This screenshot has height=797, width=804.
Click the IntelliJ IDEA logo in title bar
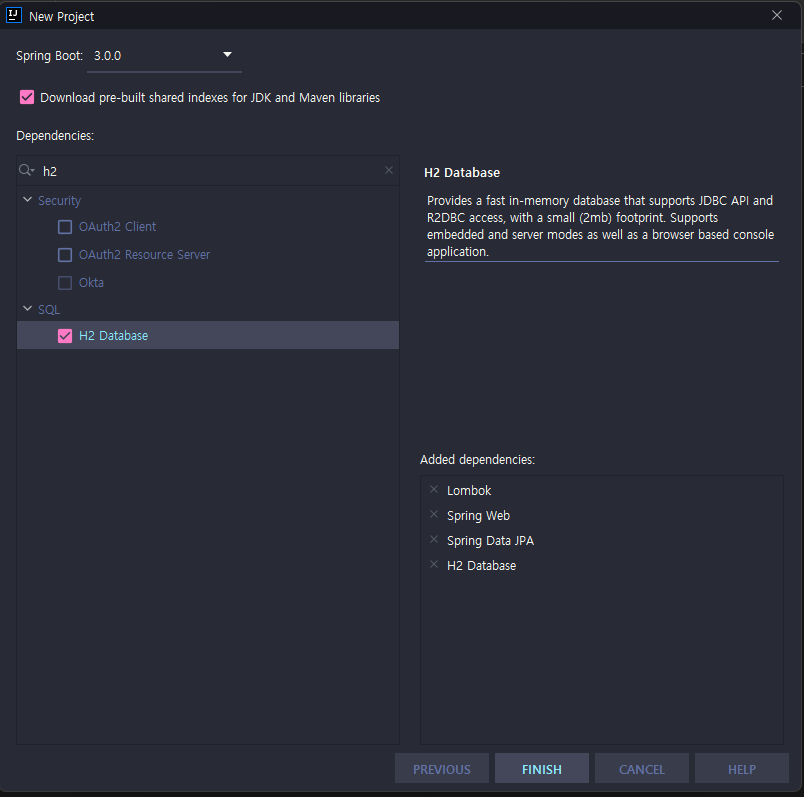[x=14, y=15]
